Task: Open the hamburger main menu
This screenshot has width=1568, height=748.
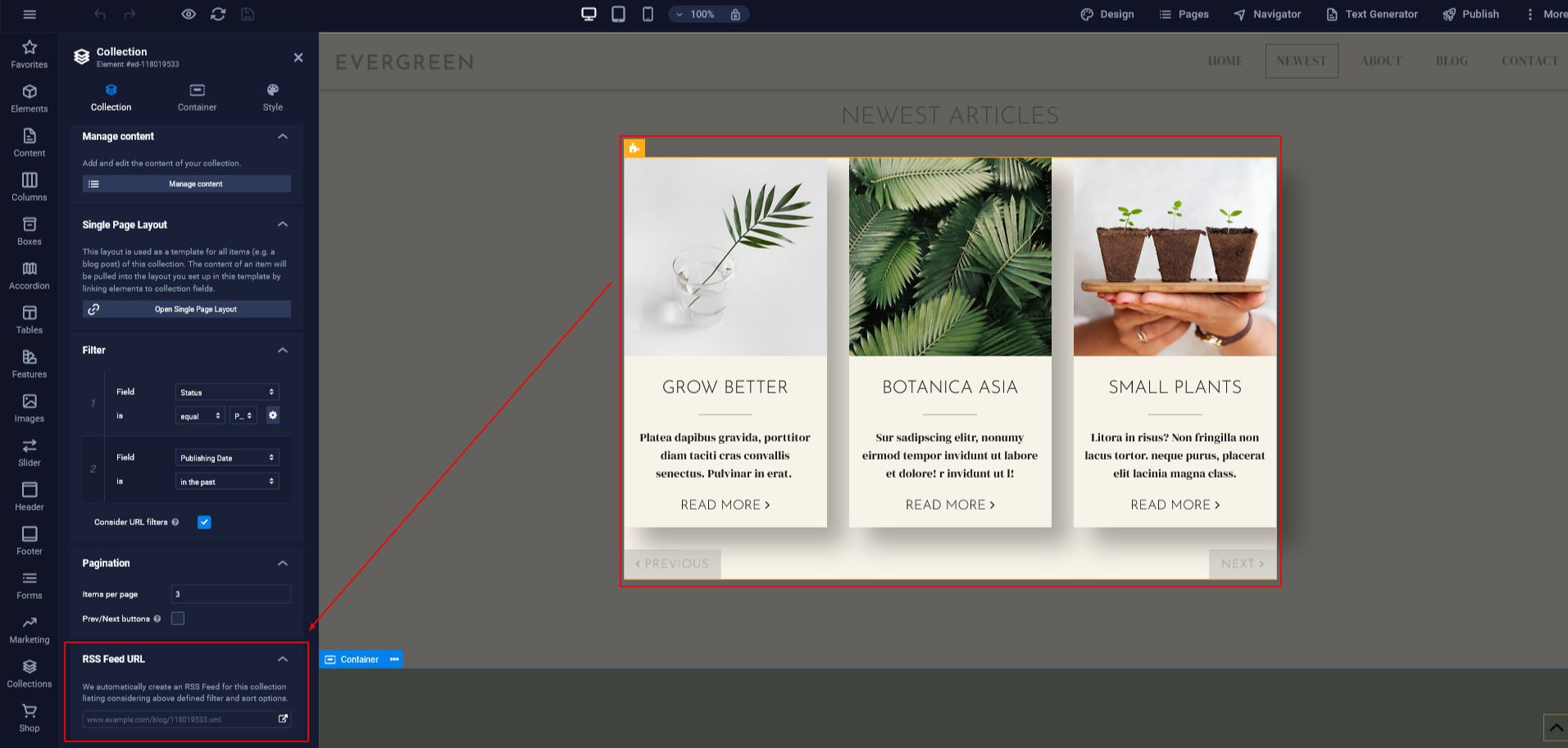Action: [30, 14]
